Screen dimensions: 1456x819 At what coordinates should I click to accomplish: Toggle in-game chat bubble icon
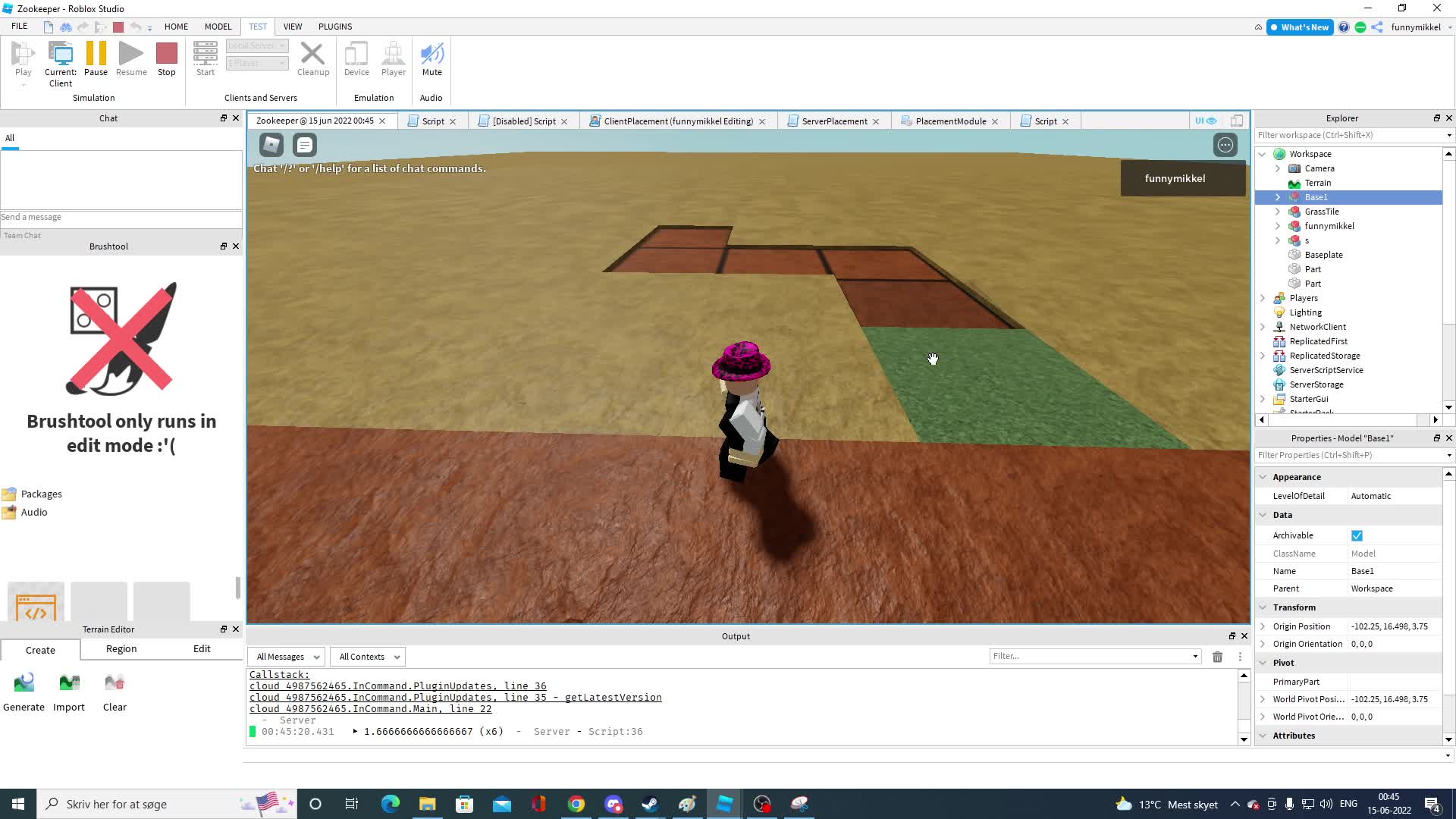click(304, 144)
